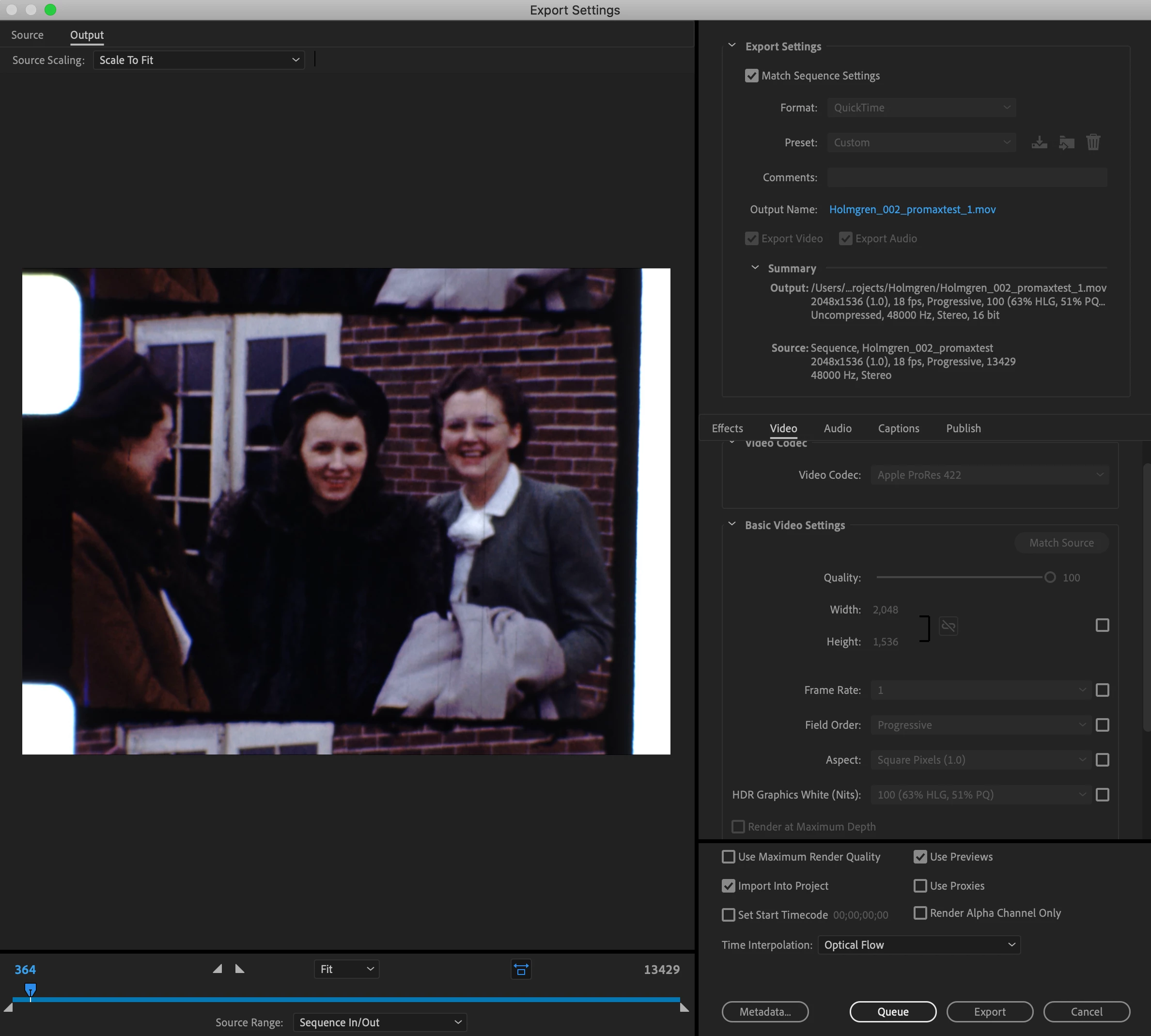This screenshot has width=1151, height=1036.
Task: Switch to the Source tab
Action: coord(27,35)
